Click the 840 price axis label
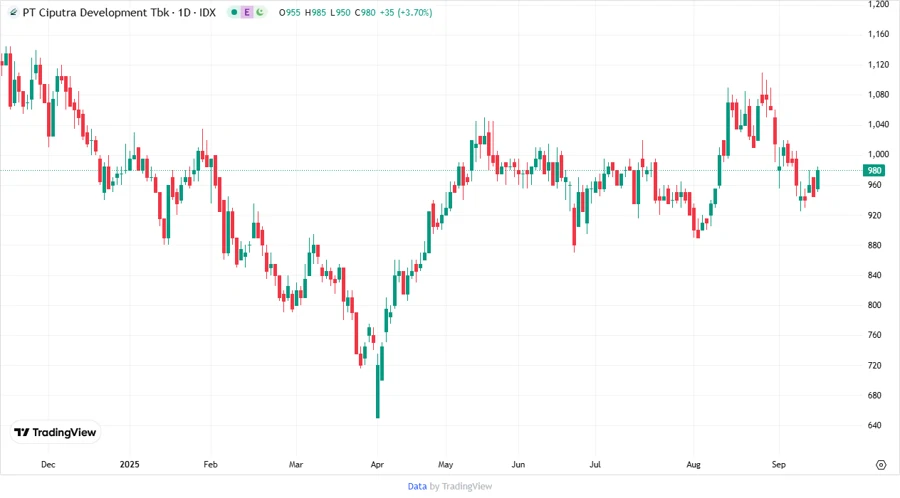 874,275
